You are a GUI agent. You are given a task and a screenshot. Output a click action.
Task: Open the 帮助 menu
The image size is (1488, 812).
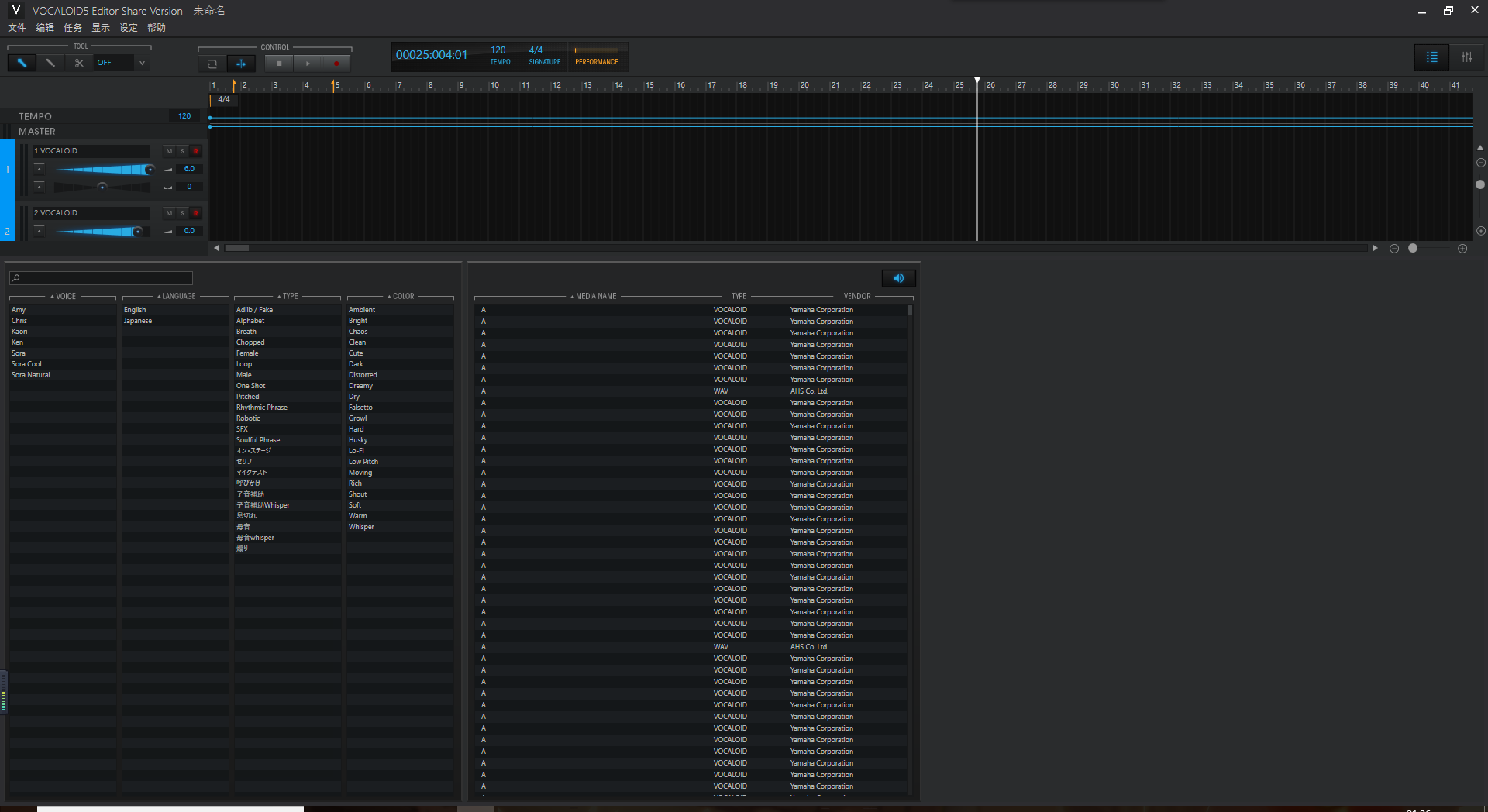[157, 27]
